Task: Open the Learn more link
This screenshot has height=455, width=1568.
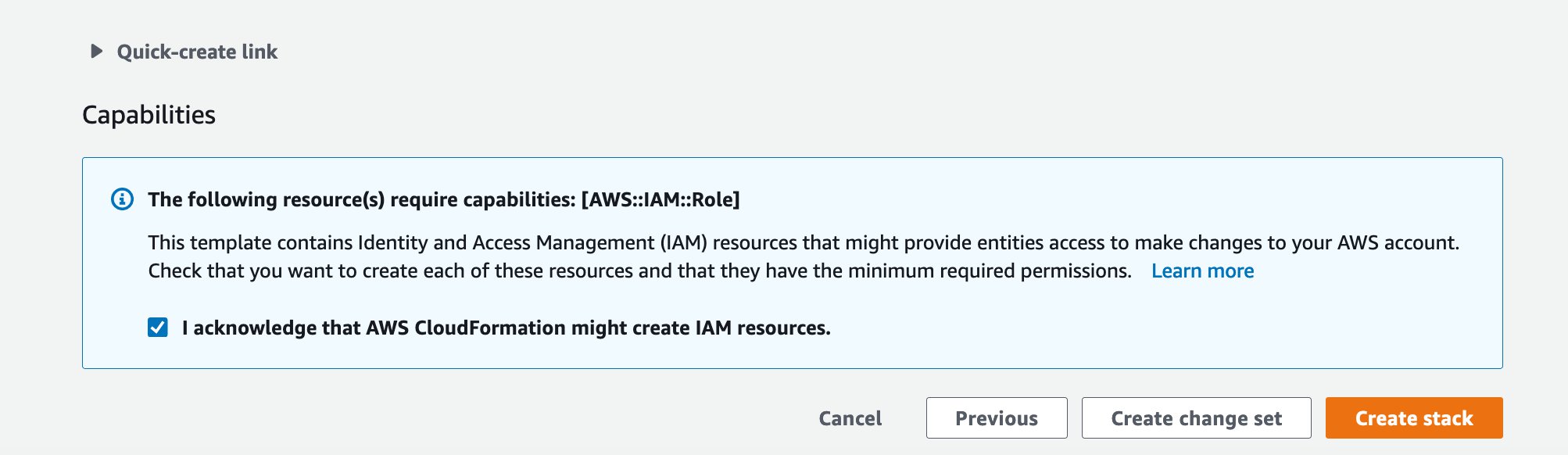Action: (1202, 270)
